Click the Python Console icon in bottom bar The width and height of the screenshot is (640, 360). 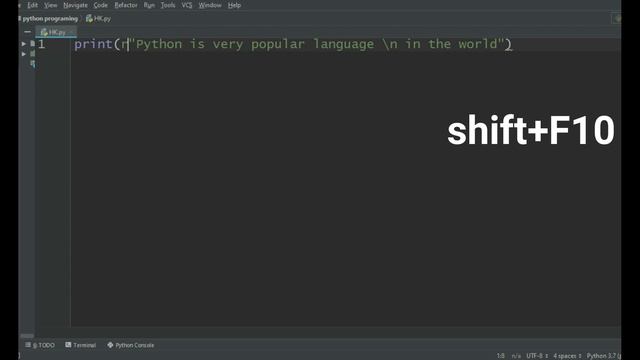click(110, 345)
